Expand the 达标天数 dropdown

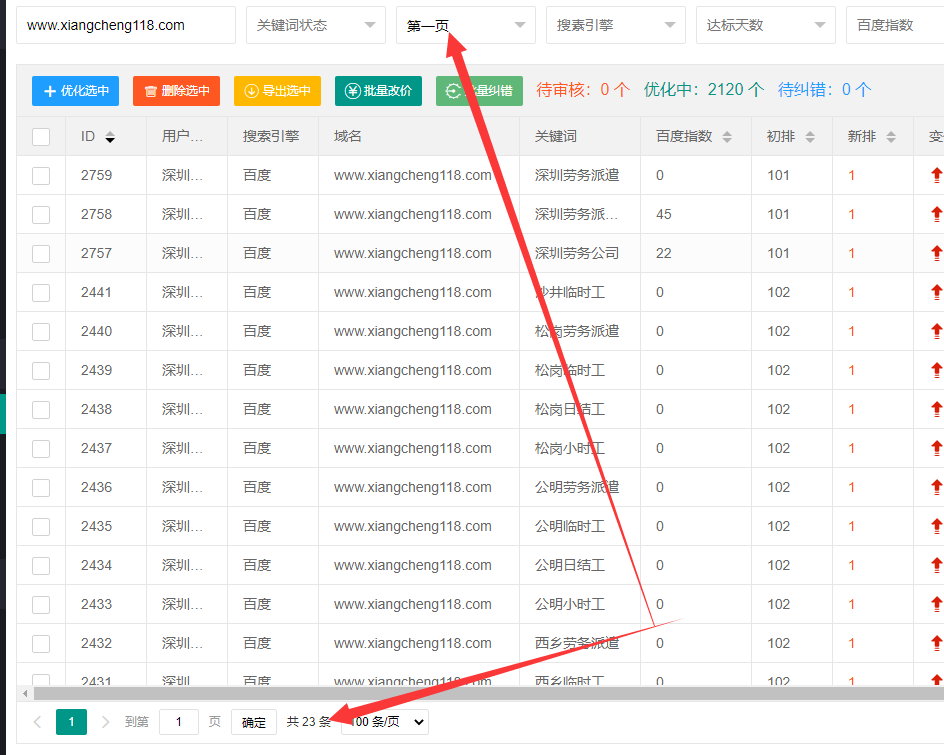coord(765,25)
